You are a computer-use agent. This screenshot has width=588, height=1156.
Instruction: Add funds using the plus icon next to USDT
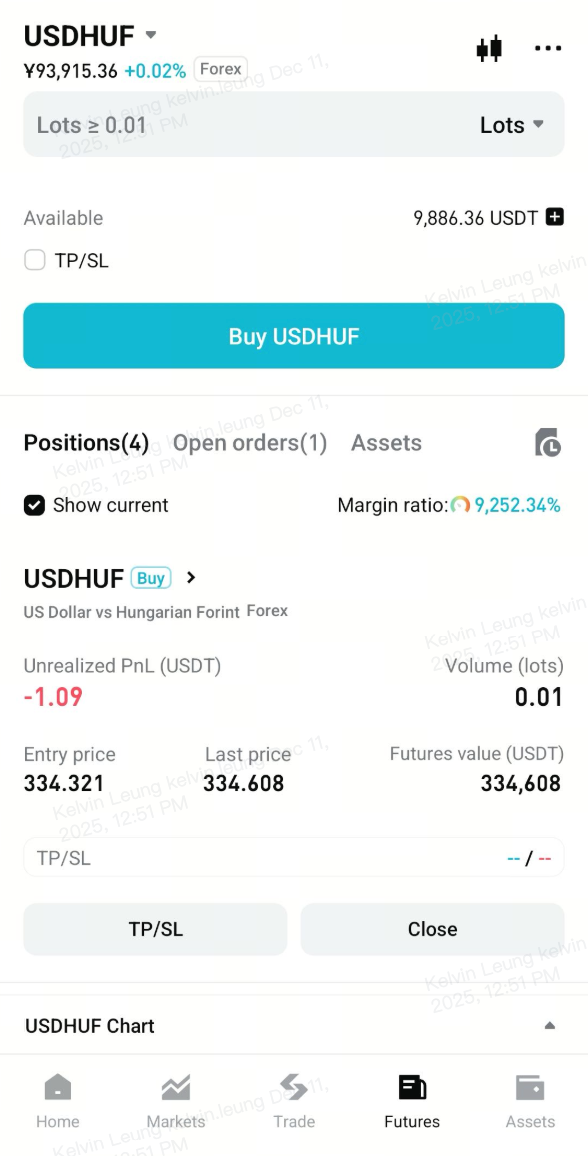tap(556, 217)
